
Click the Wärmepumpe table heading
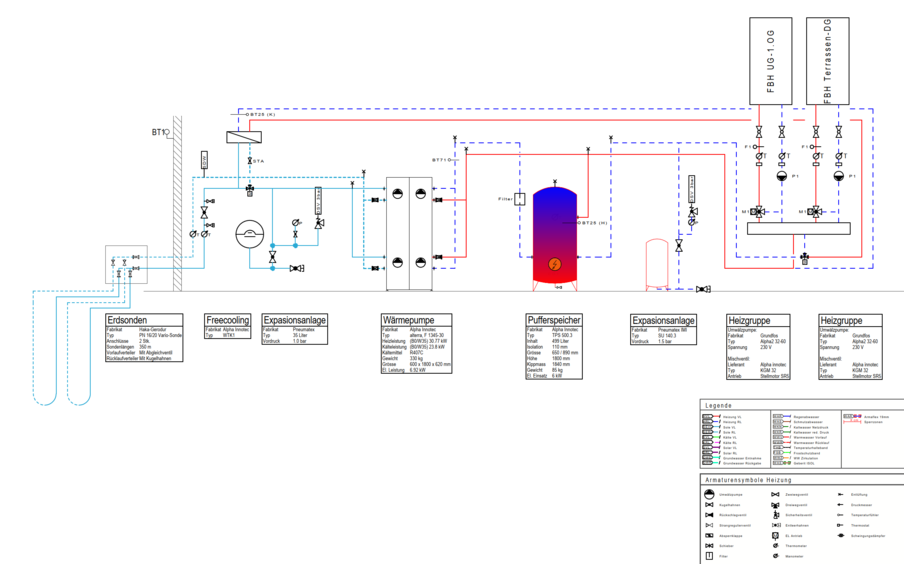408,320
